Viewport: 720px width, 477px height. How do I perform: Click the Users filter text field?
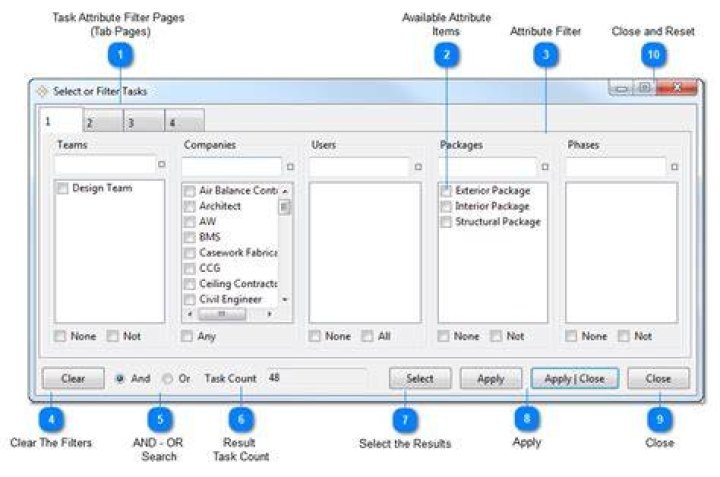359,167
